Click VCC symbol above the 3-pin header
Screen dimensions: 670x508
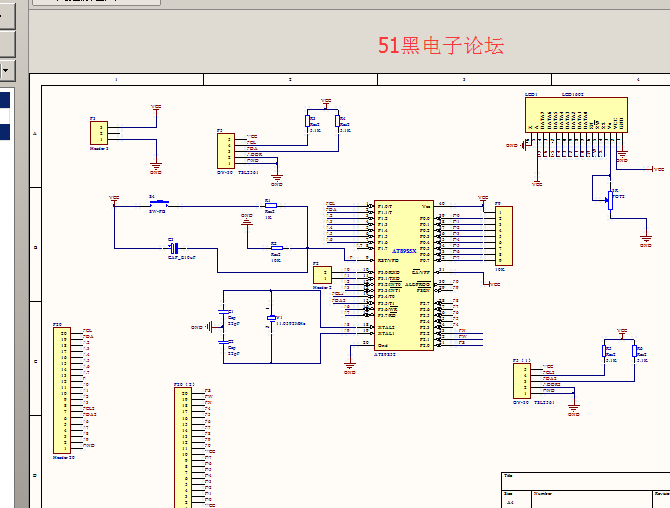156,109
